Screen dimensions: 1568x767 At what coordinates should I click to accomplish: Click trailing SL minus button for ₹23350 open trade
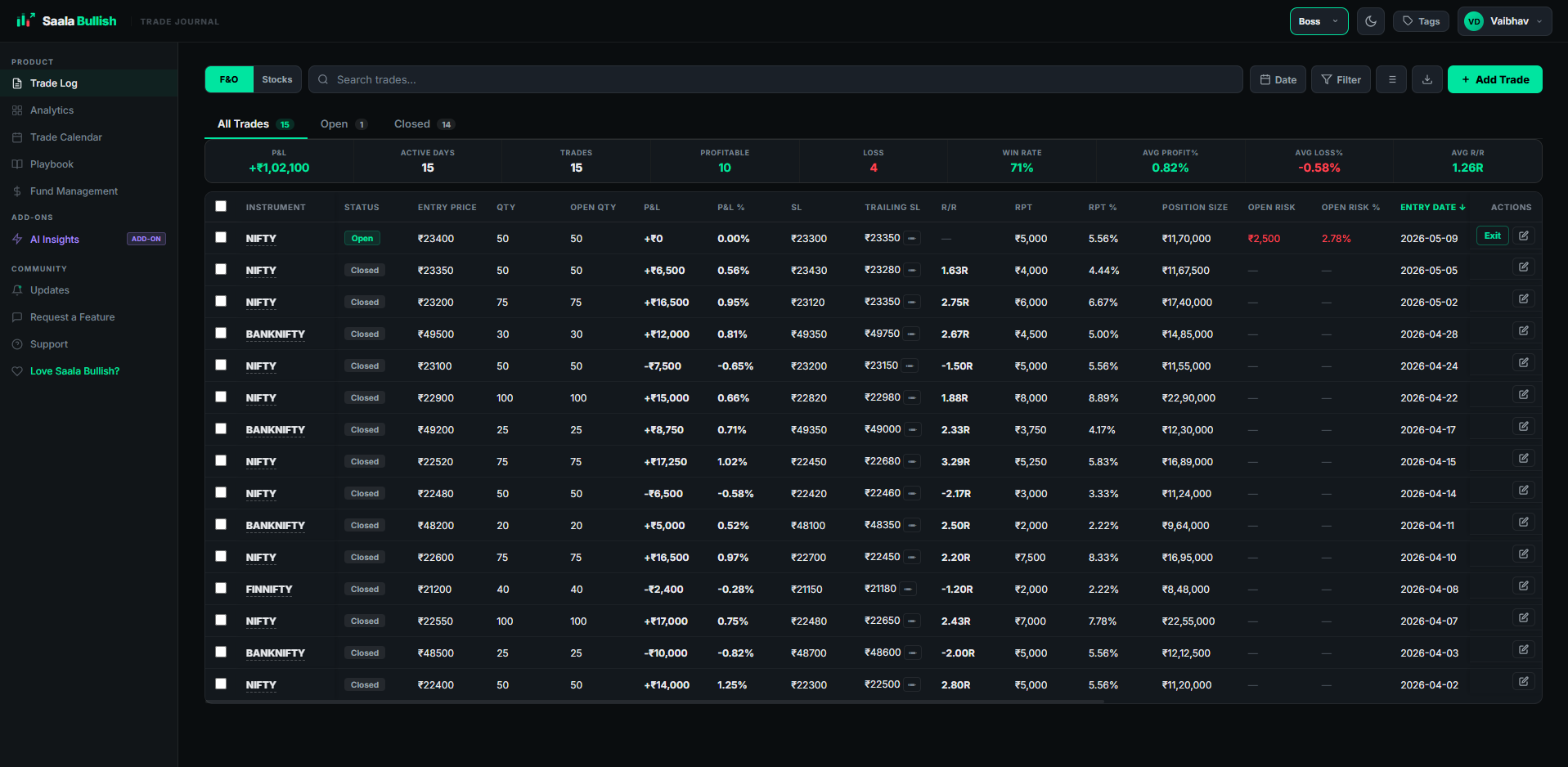coord(912,239)
